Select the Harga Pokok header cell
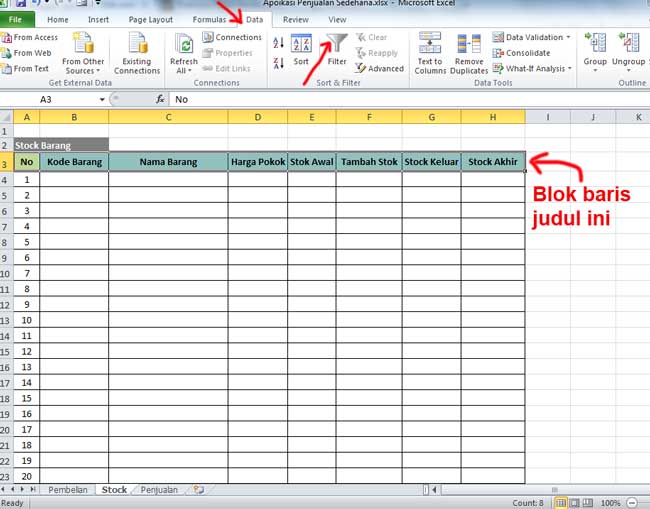650x509 pixels. [258, 162]
